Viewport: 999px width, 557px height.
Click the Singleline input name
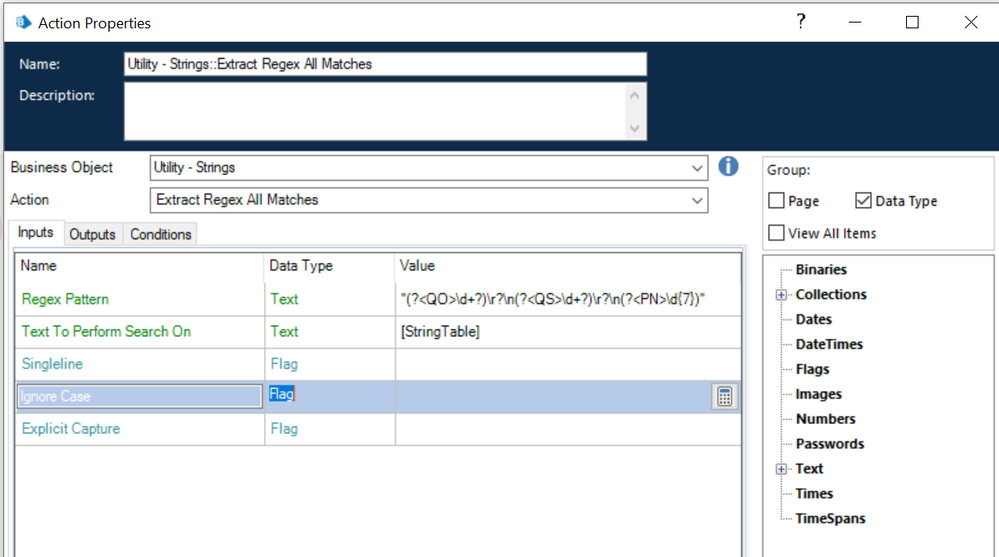[x=52, y=364]
